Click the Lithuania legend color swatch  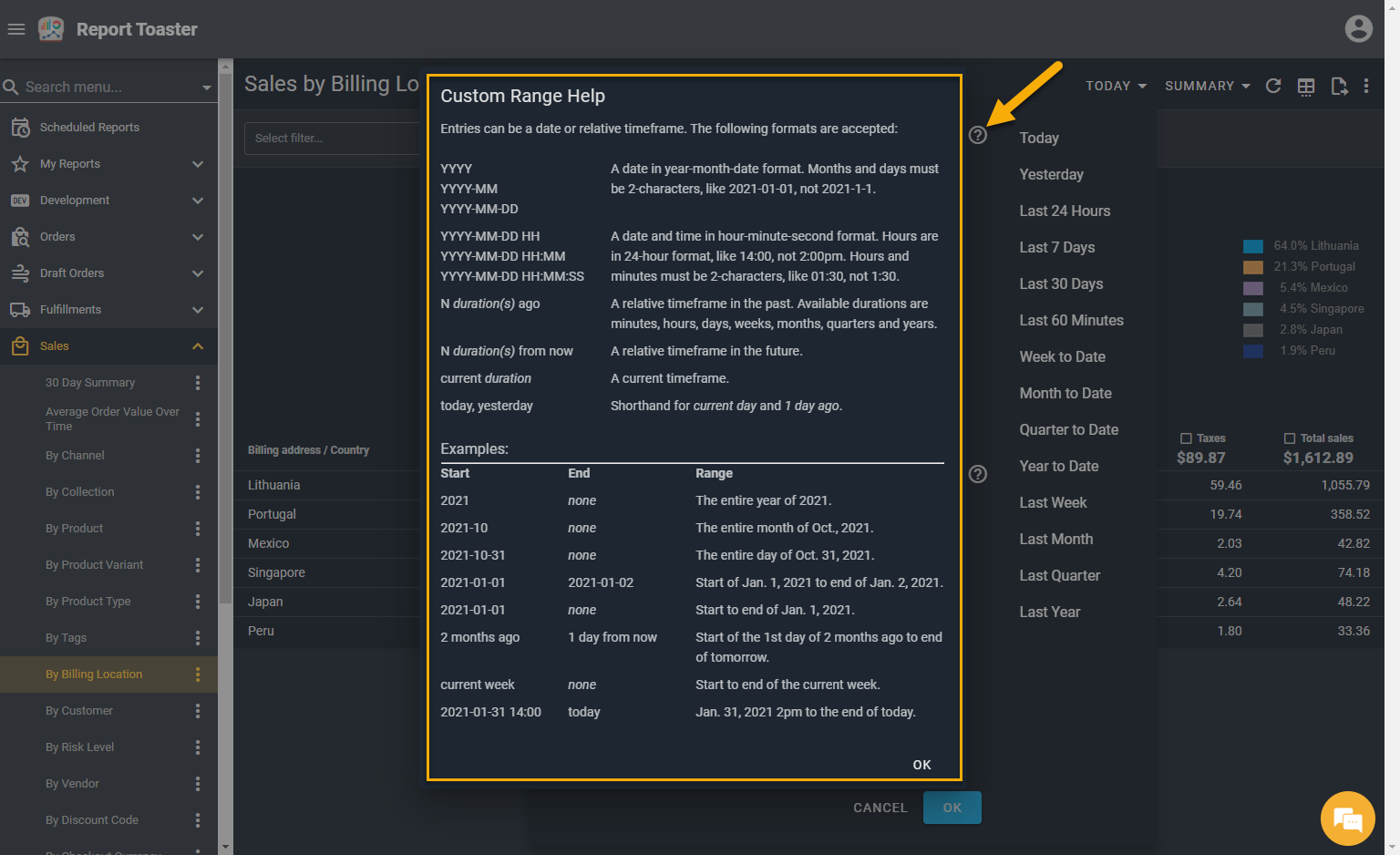[1253, 246]
